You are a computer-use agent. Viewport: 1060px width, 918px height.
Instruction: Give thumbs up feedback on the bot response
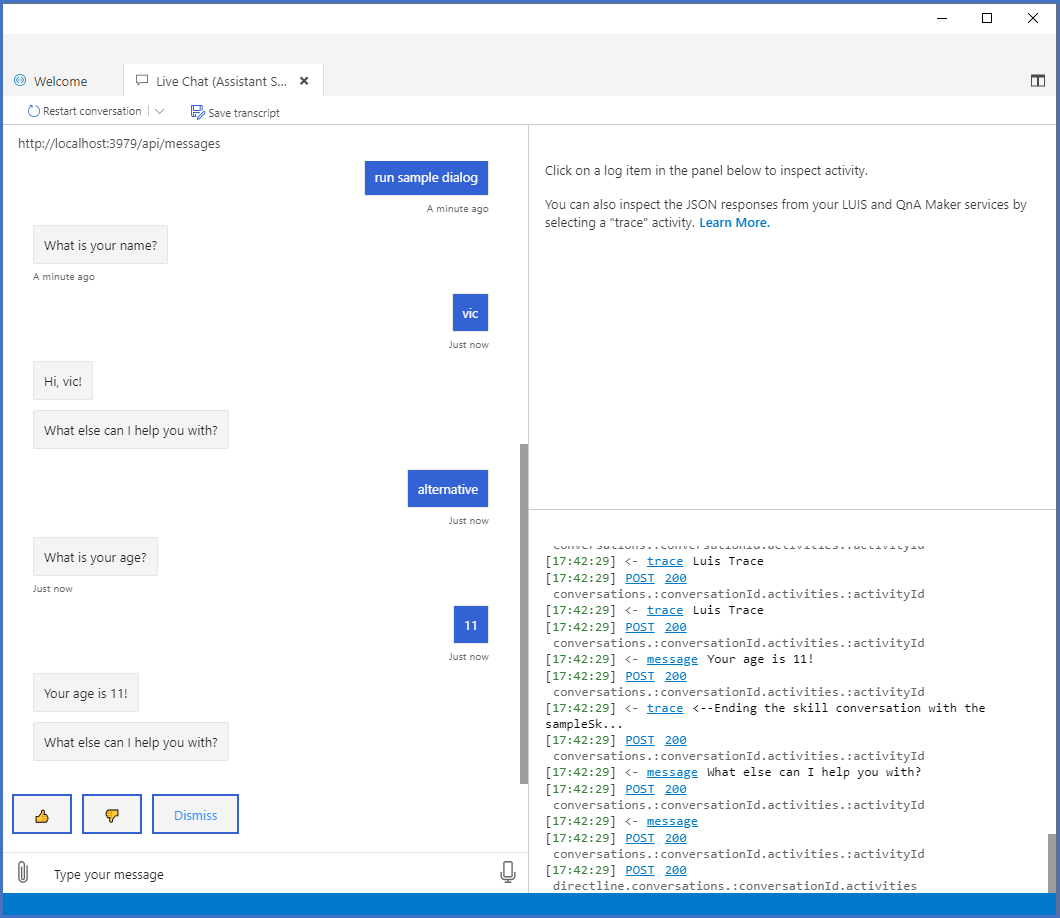tap(41, 813)
